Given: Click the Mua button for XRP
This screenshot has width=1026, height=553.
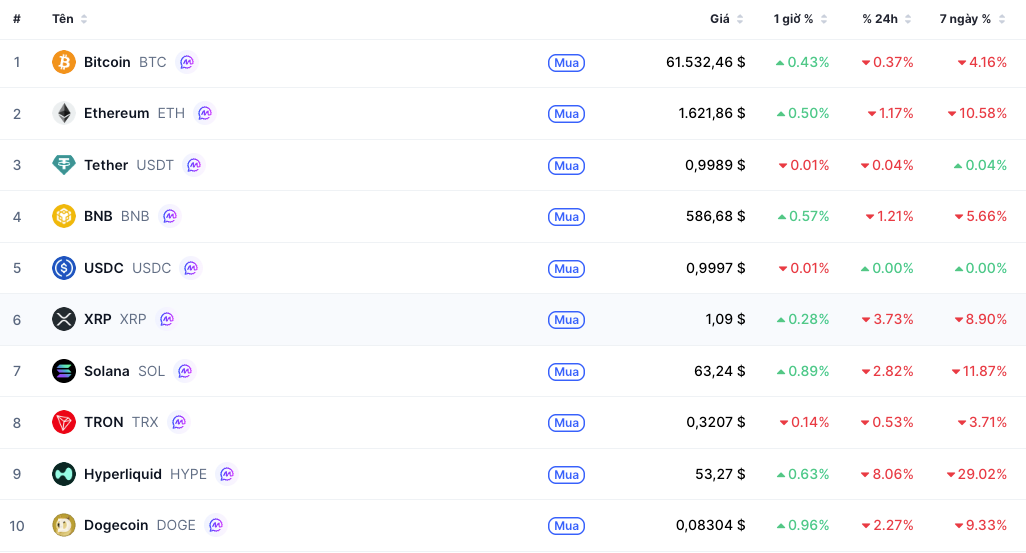Looking at the screenshot, I should pyautogui.click(x=566, y=320).
